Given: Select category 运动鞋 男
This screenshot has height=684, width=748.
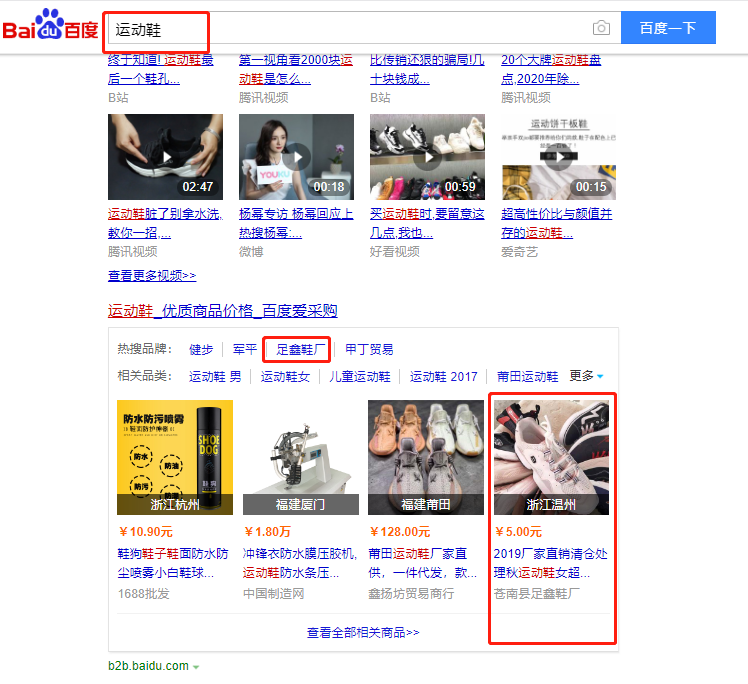Looking at the screenshot, I should (x=215, y=377).
